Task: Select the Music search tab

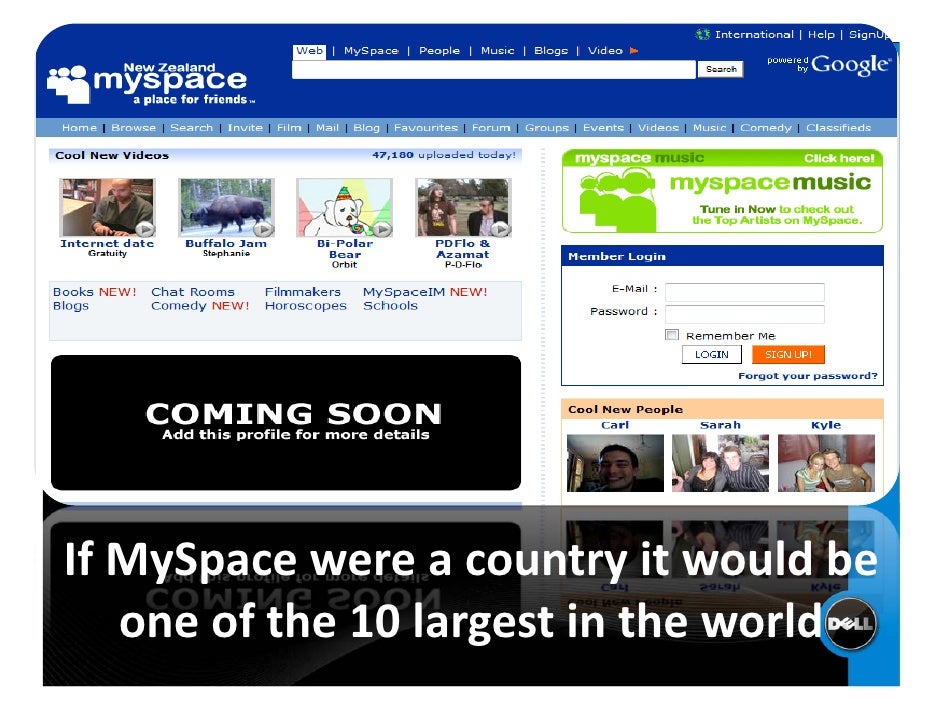Action: (497, 51)
